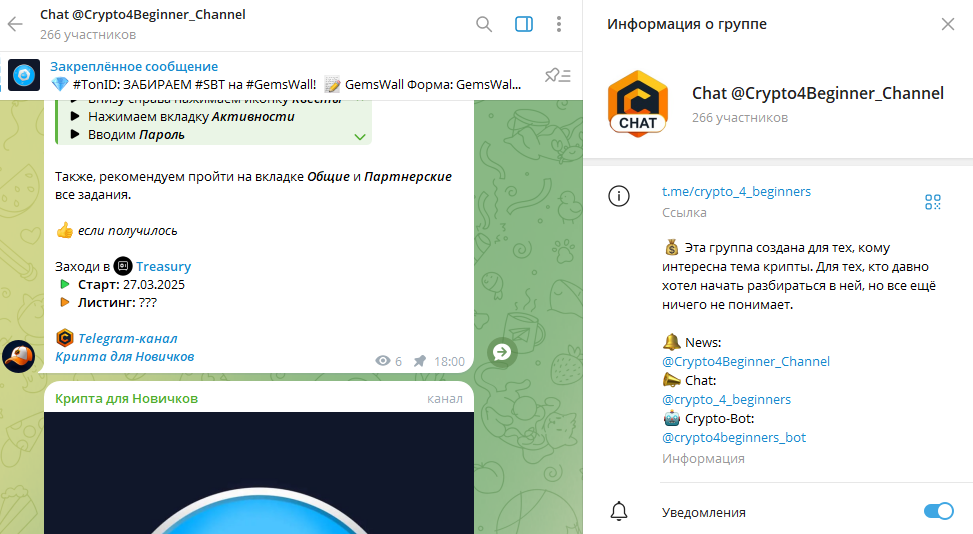Click the info circle icon
The height and width of the screenshot is (534, 973).
pos(619,196)
